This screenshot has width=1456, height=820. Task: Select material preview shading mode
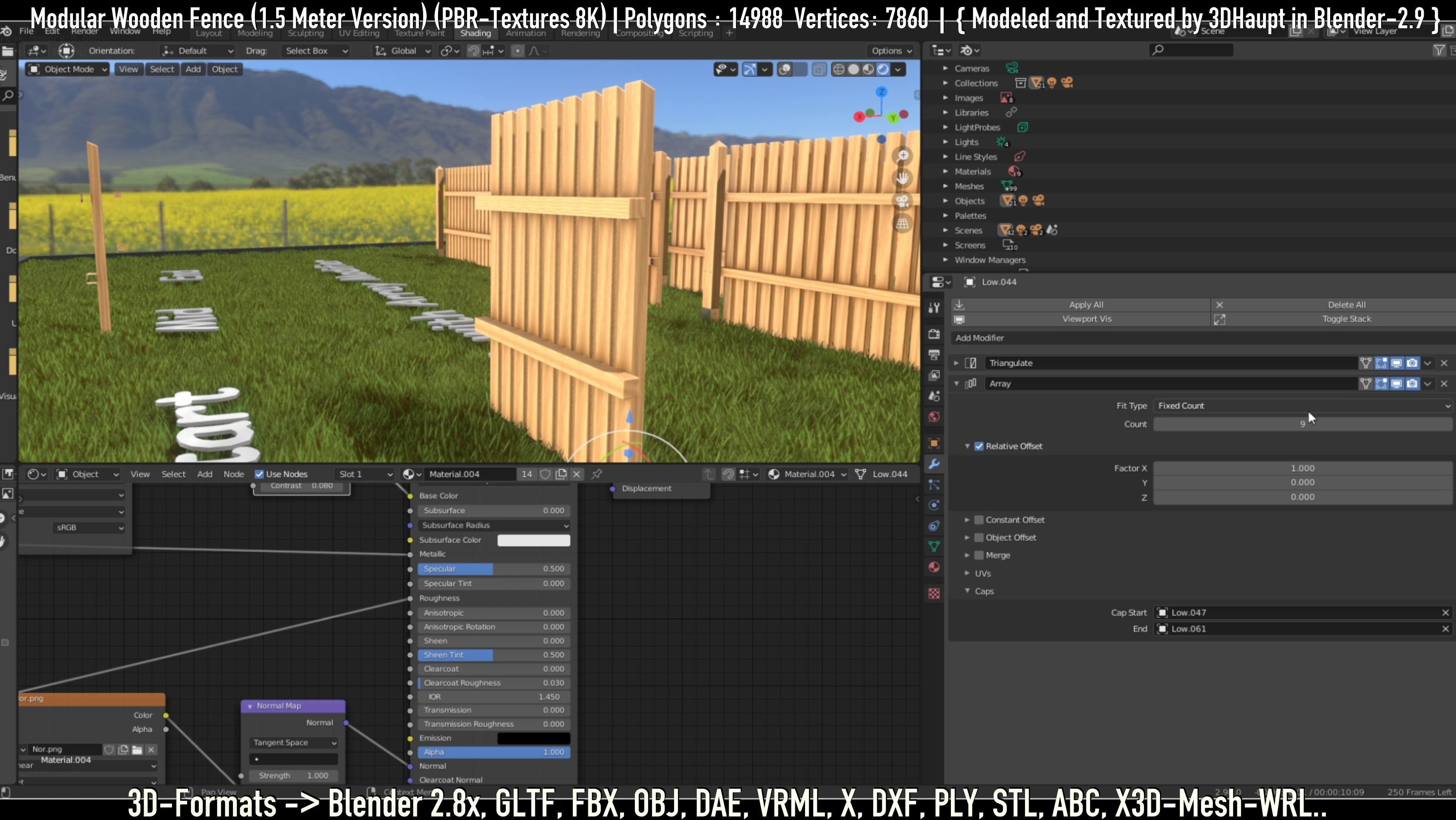[x=868, y=69]
